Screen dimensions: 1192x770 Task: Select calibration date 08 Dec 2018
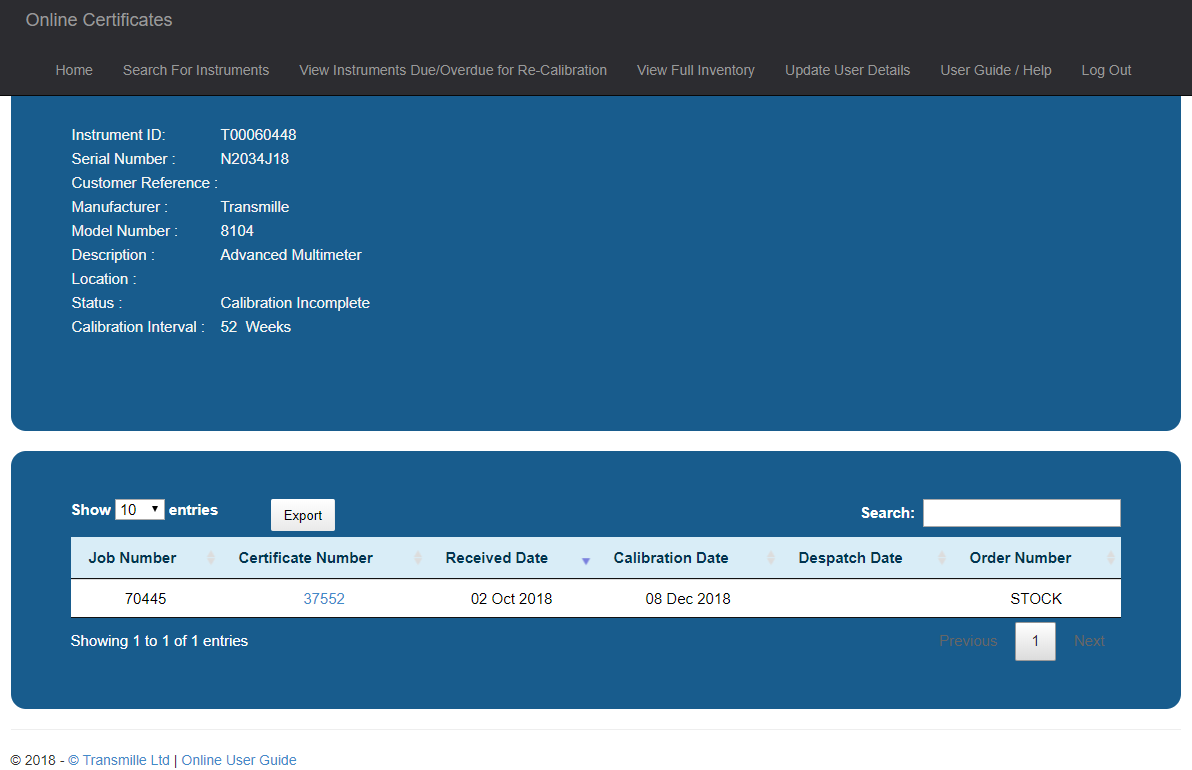click(x=688, y=599)
